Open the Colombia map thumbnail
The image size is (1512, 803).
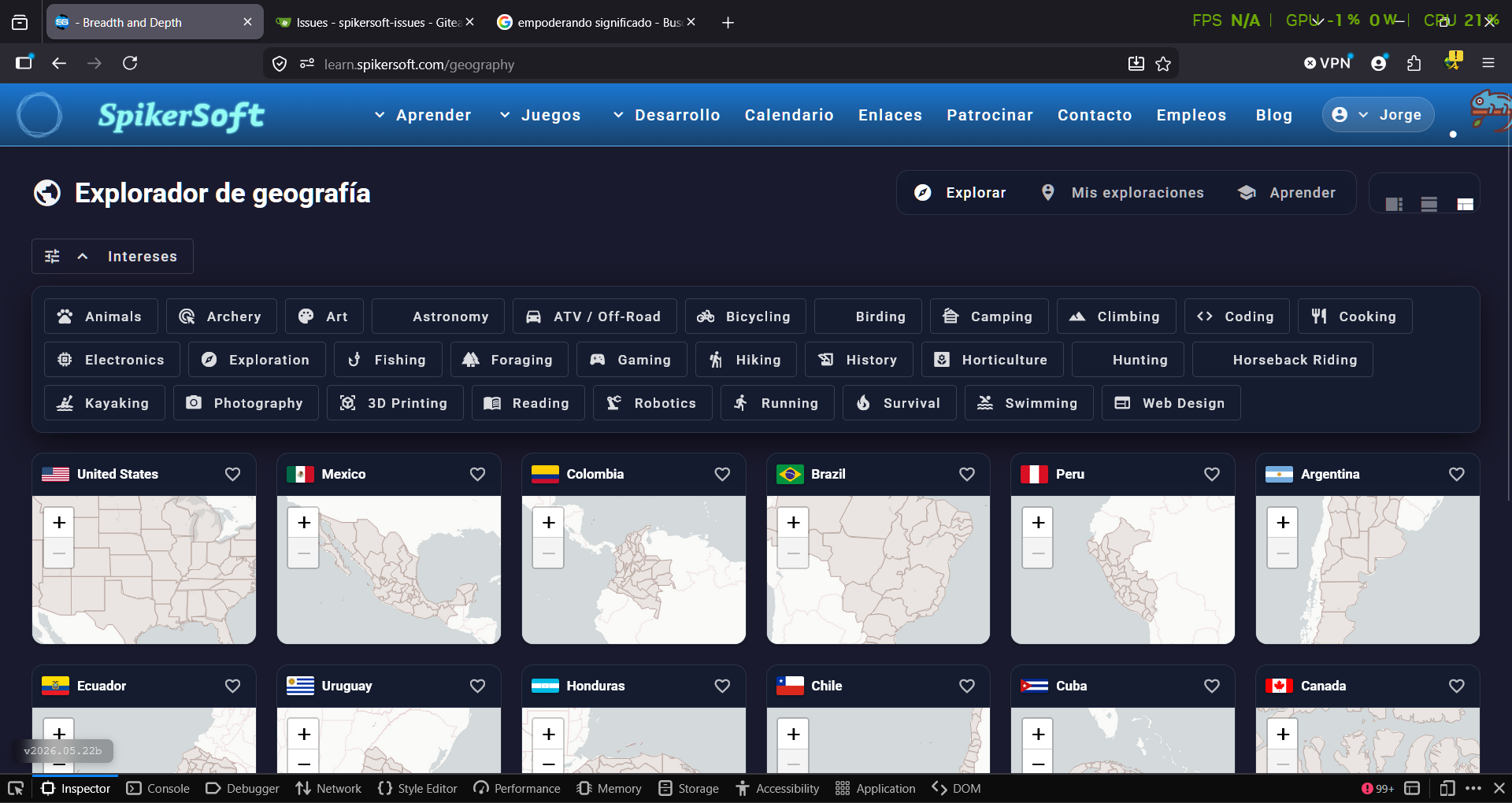point(634,570)
